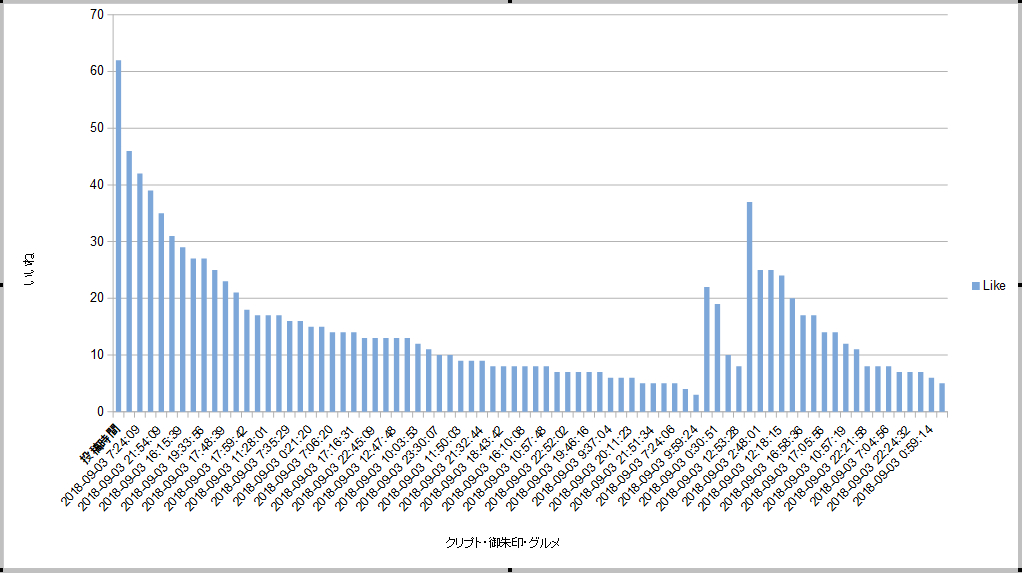
Task: Click the 22-like bar after the dip
Action: (706, 349)
